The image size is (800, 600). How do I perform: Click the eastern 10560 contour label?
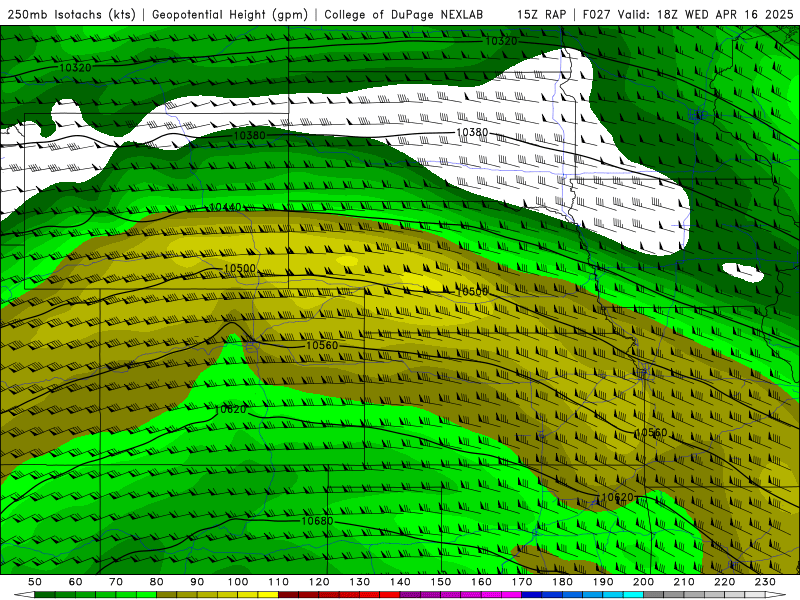point(651,433)
